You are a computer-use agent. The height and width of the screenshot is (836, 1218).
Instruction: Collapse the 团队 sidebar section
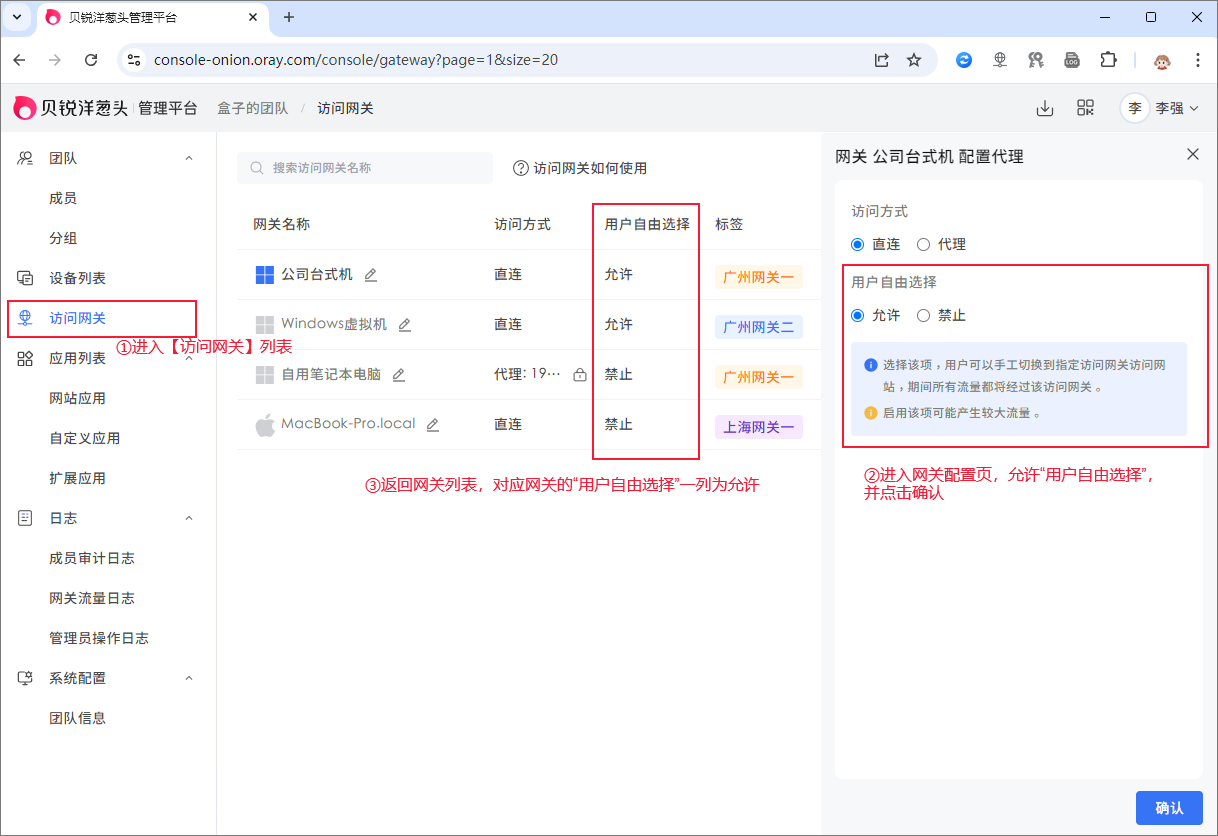pos(189,158)
